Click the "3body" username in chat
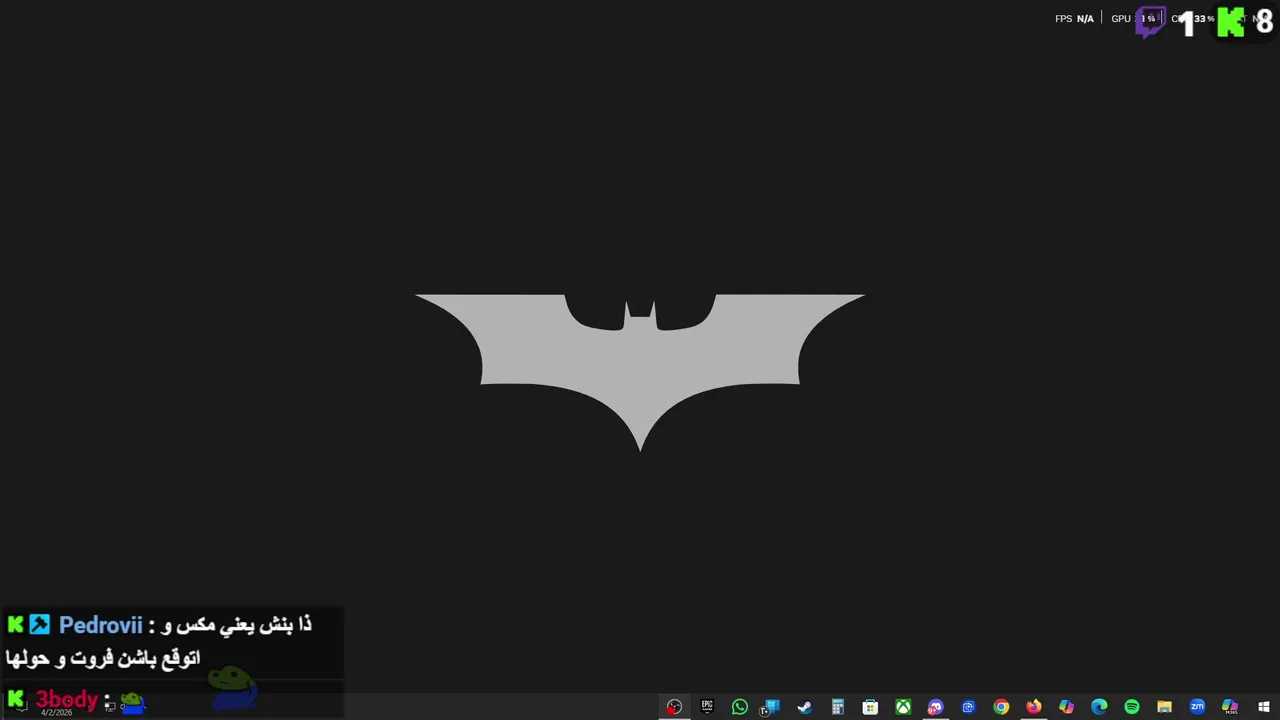The image size is (1280, 720). pyautogui.click(x=67, y=699)
